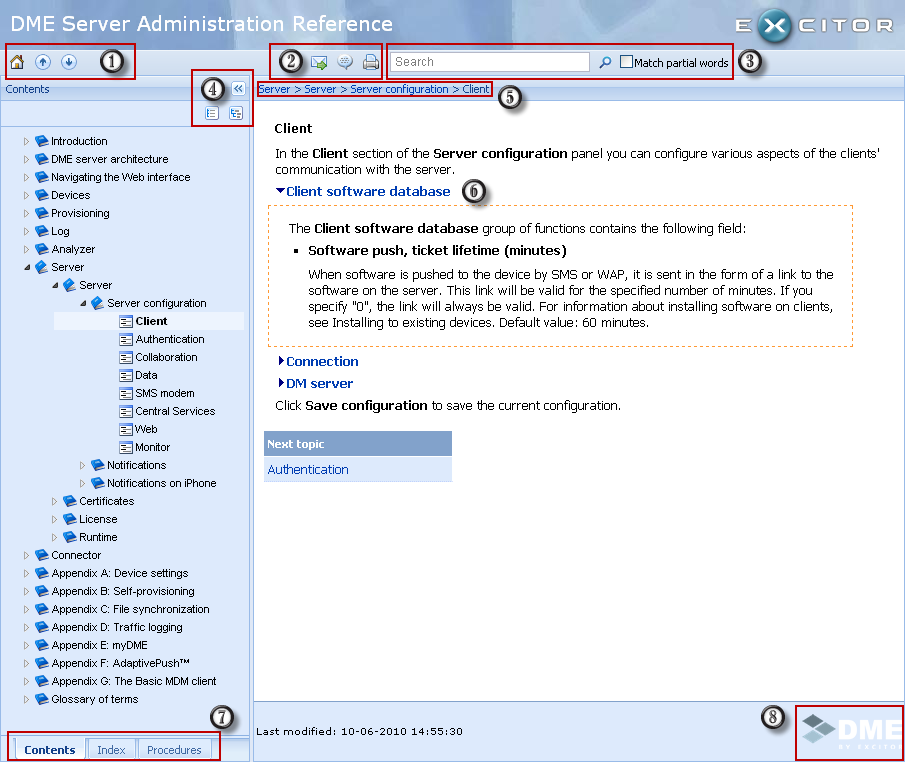905x762 pixels.
Task: Click the Home icon in the toolbar
Action: point(17,62)
